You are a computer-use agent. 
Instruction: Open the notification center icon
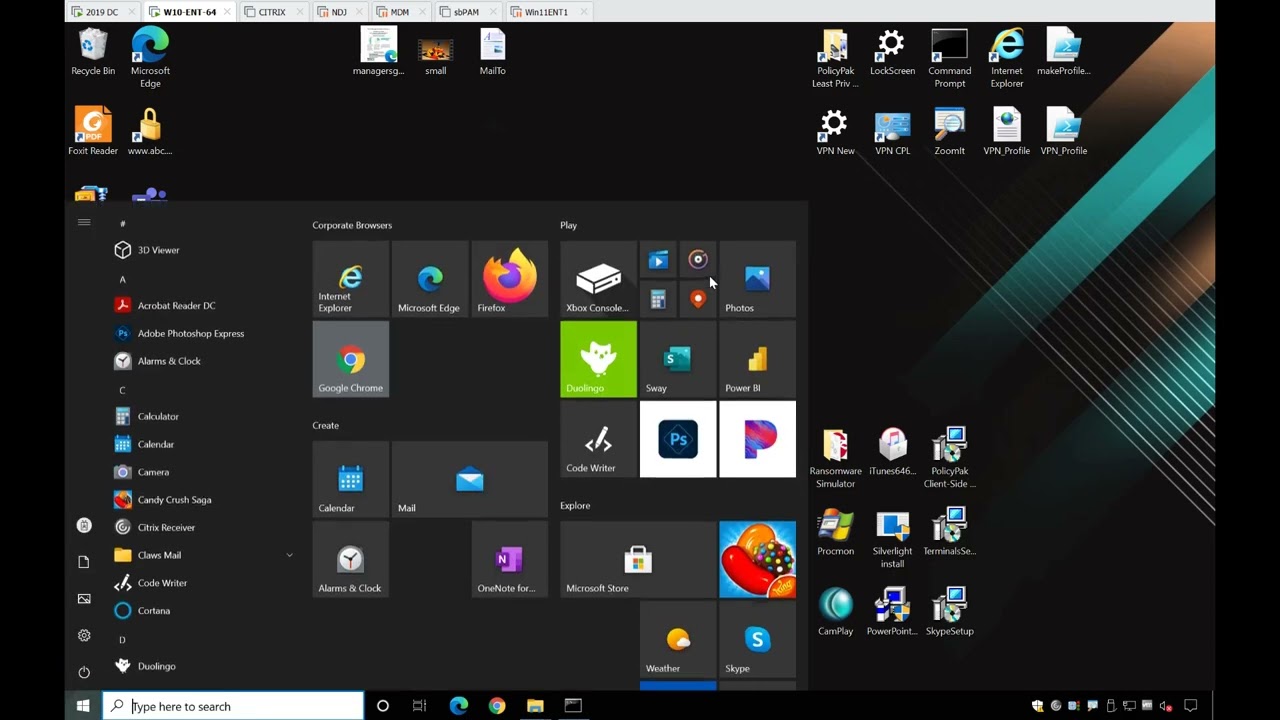[x=1190, y=706]
